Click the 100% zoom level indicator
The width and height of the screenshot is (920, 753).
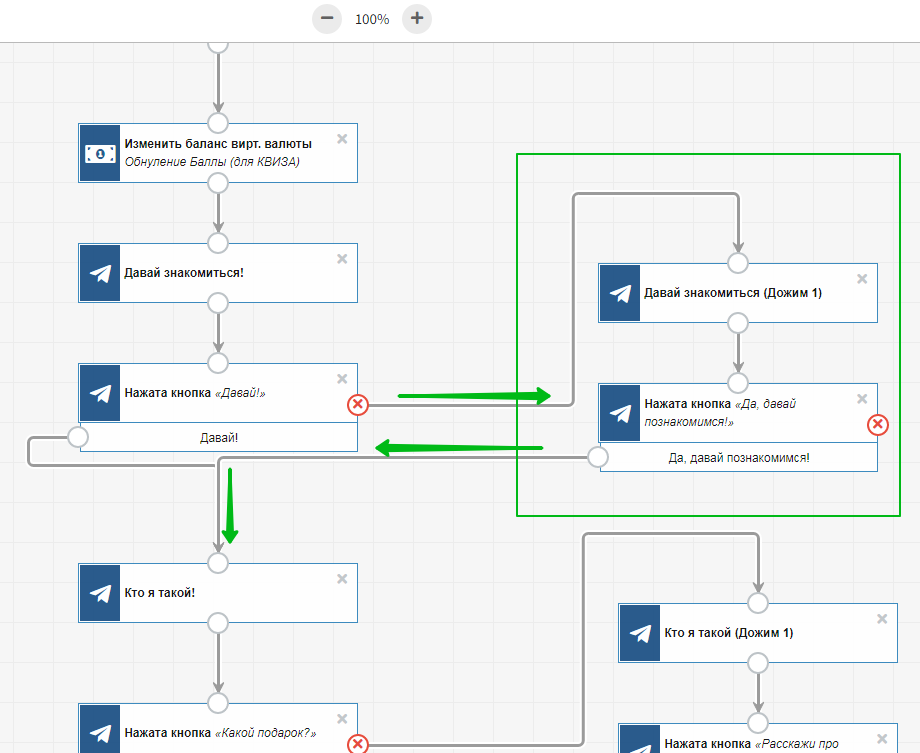coord(372,19)
